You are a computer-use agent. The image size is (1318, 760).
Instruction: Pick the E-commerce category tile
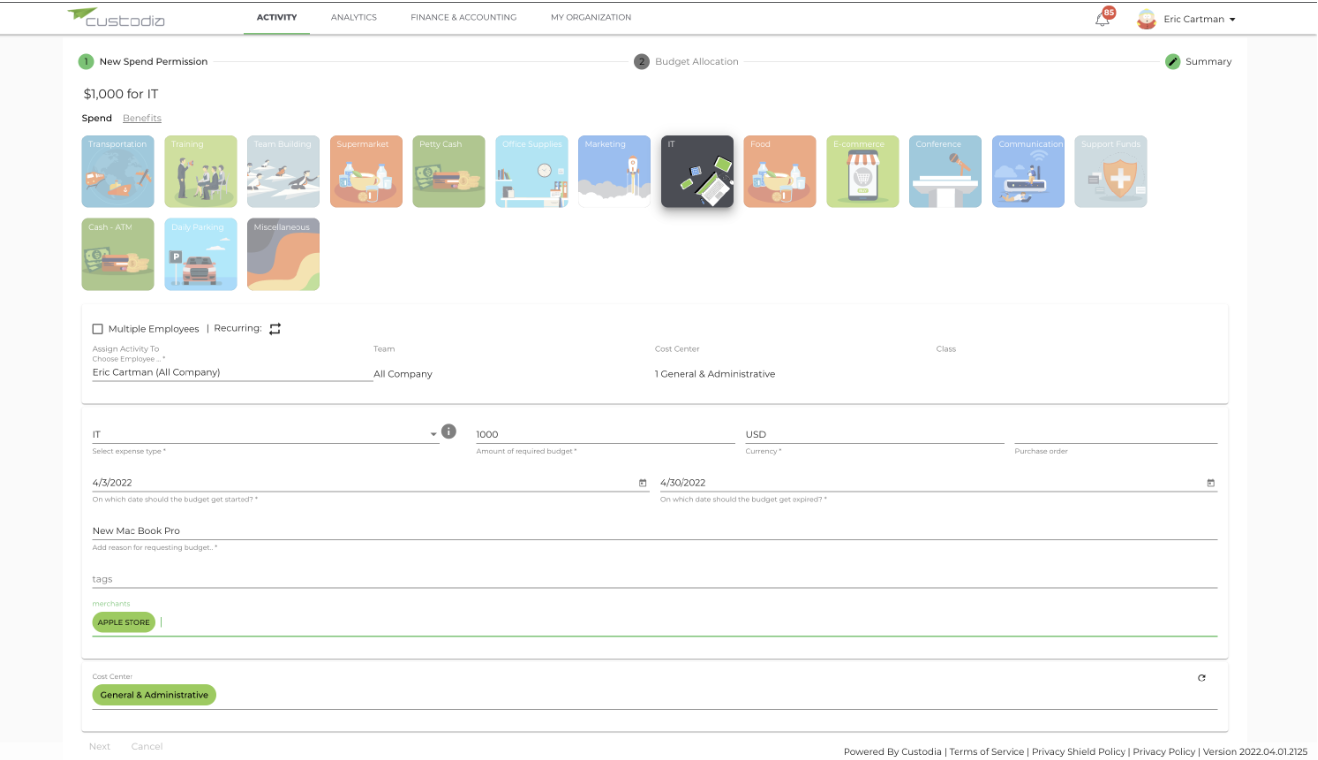(863, 172)
